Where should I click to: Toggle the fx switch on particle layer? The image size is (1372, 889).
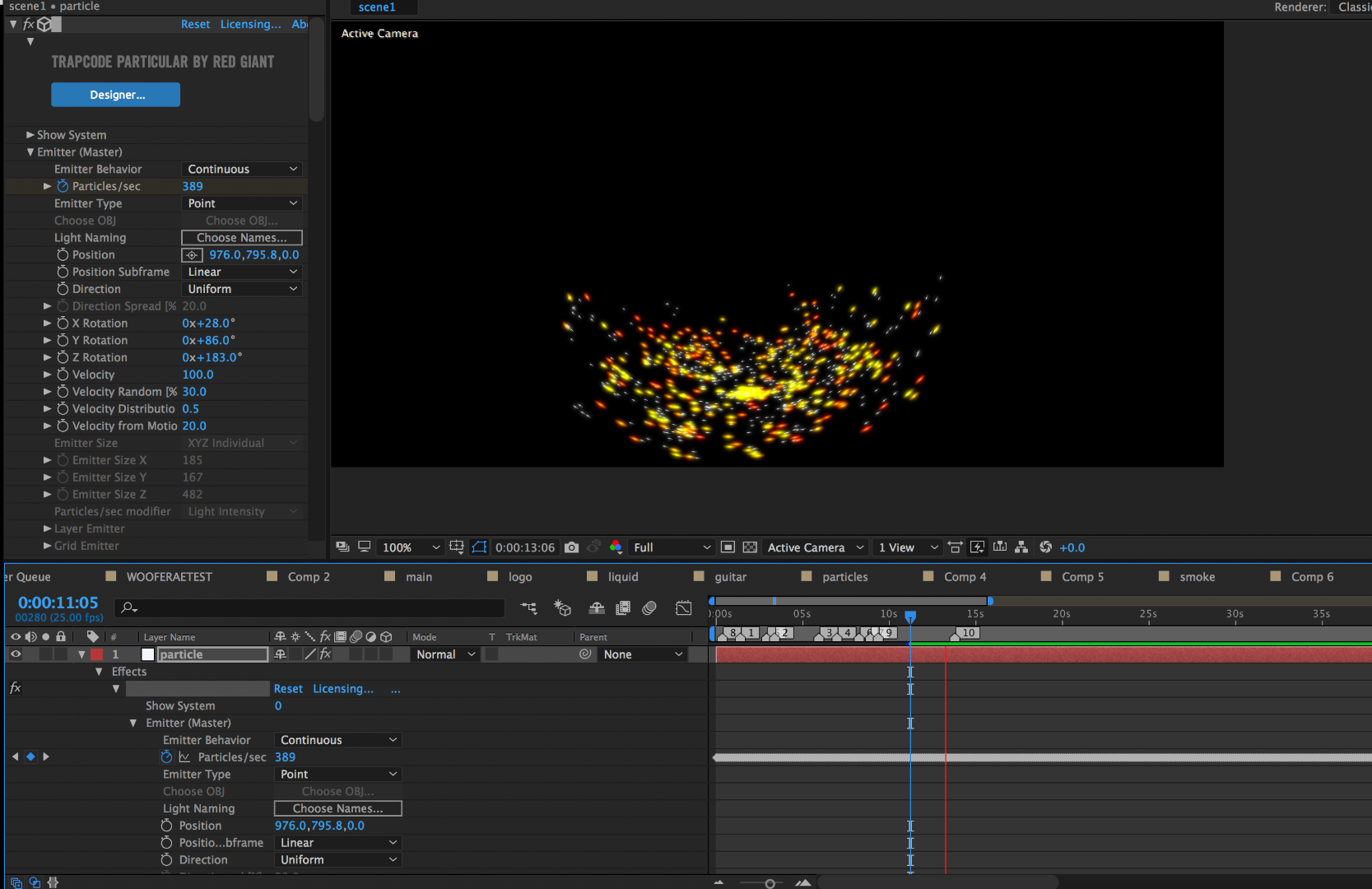325,654
